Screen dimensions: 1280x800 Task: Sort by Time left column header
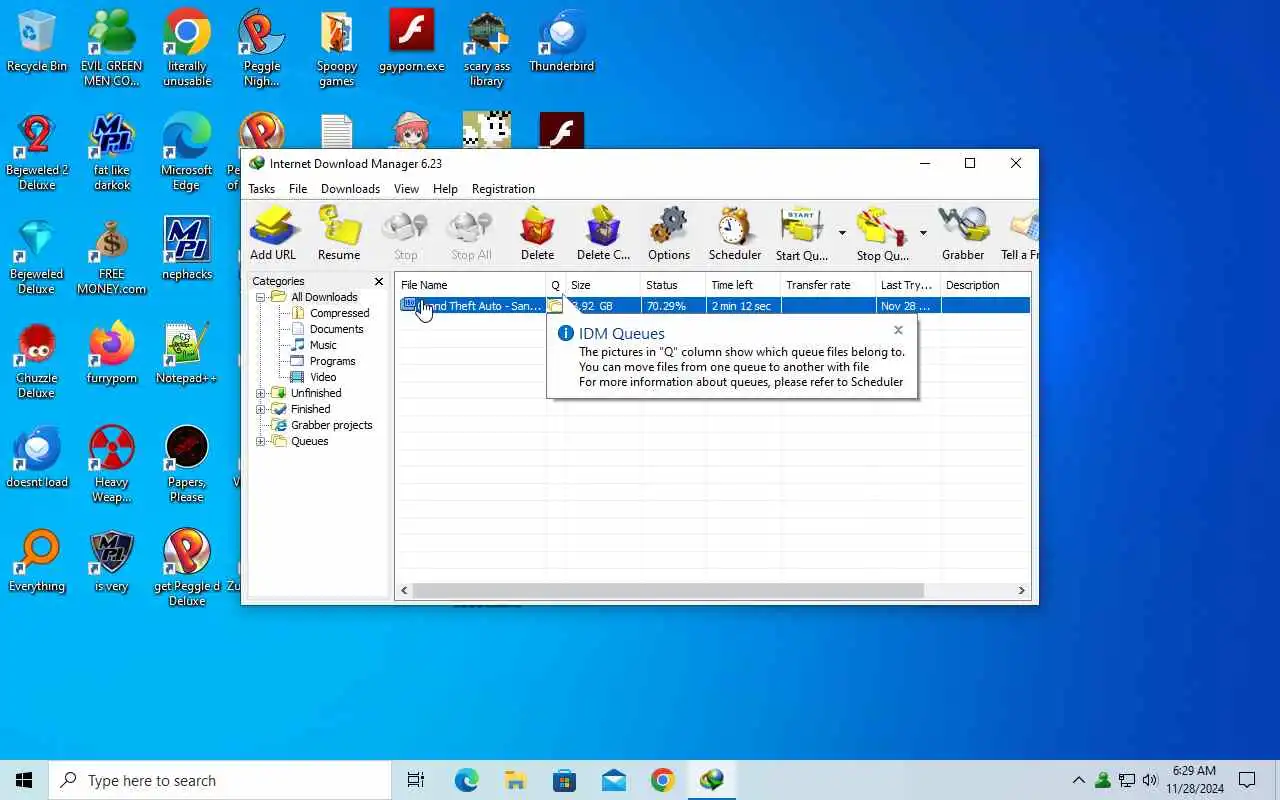pyautogui.click(x=743, y=285)
